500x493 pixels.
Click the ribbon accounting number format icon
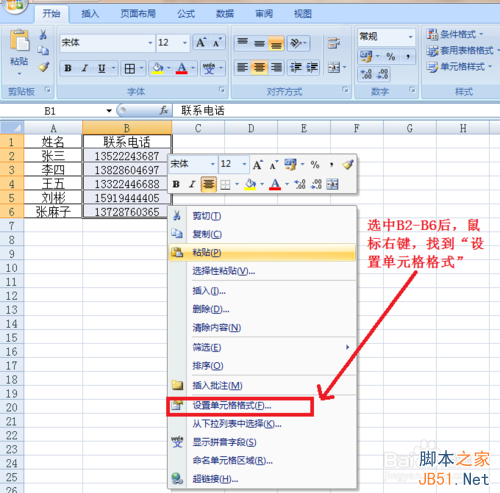click(366, 56)
